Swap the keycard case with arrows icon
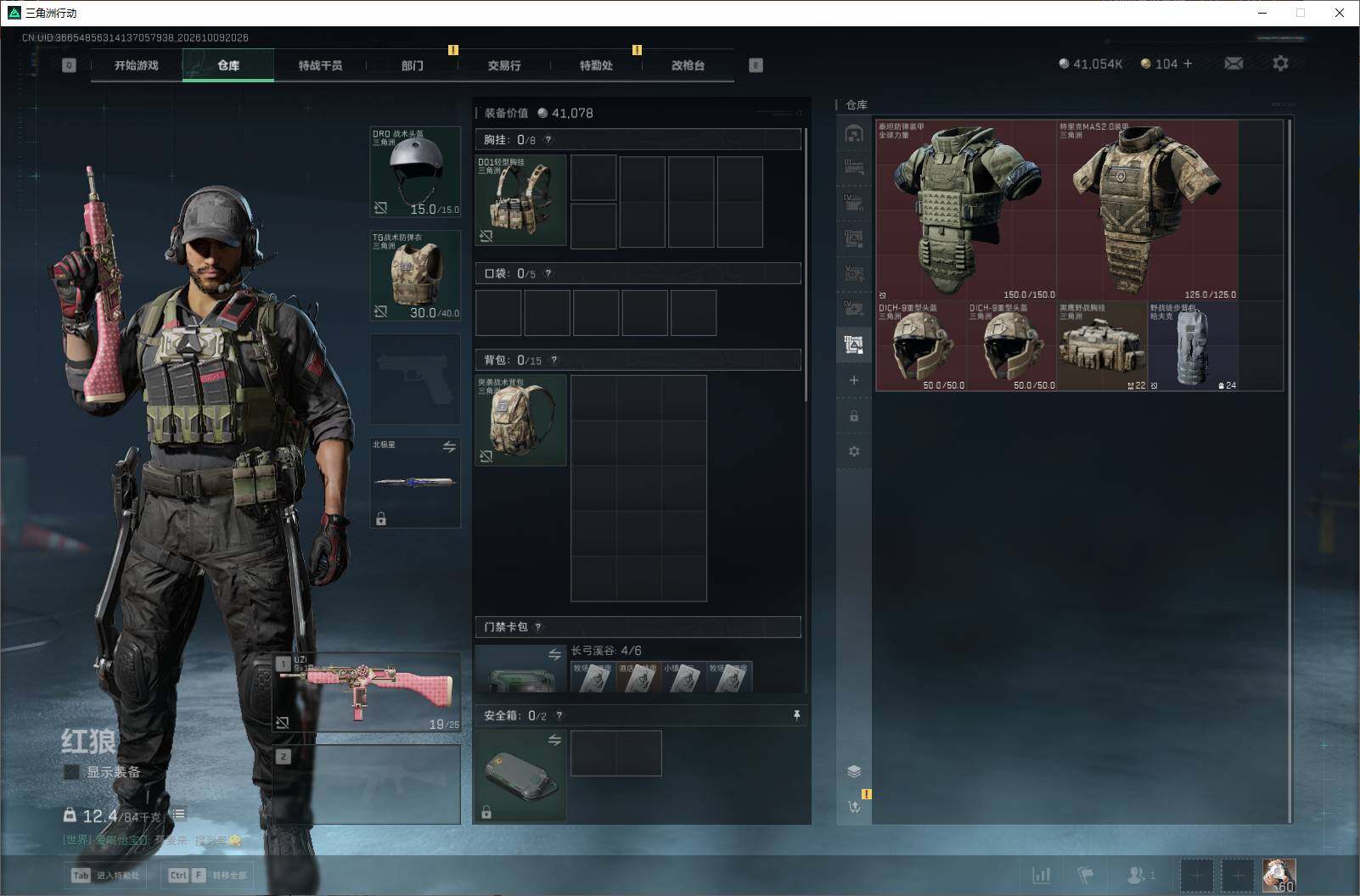The image size is (1360, 896). click(554, 654)
